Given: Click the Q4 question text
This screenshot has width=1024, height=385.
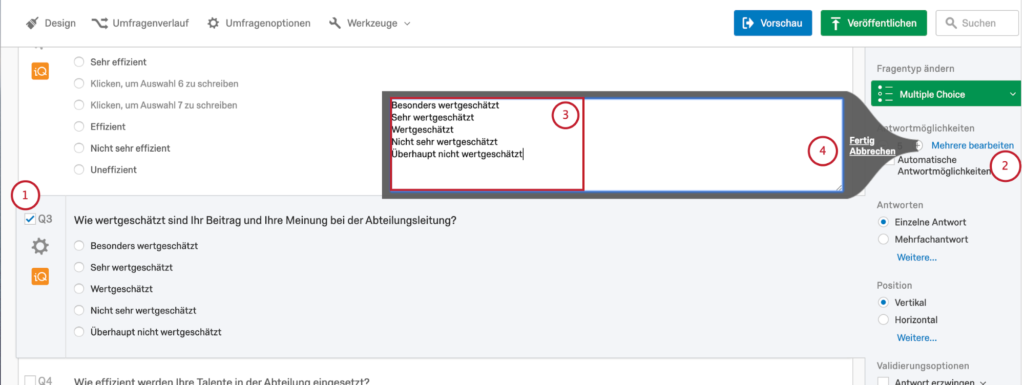Looking at the screenshot, I should point(222,382).
